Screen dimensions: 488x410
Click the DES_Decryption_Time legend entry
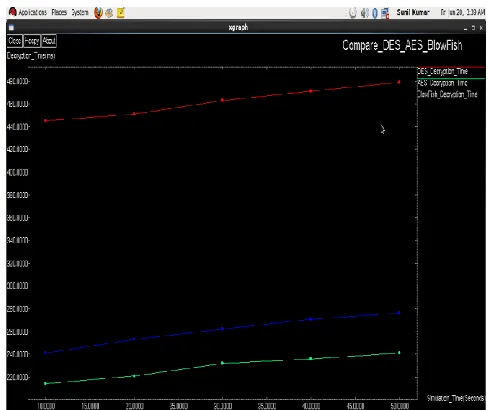tap(443, 71)
